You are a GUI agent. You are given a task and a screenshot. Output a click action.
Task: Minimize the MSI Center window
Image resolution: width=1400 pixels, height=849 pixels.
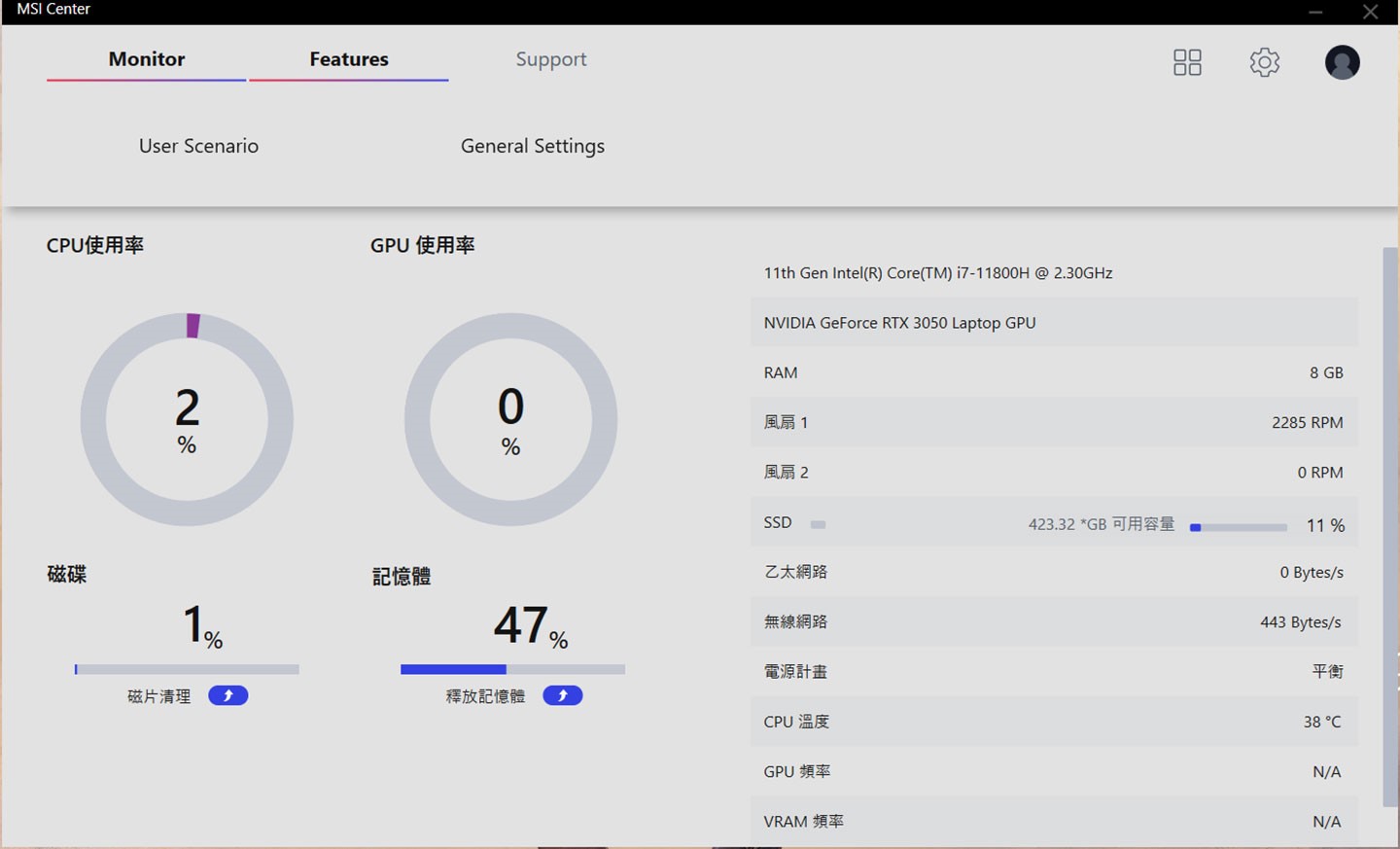click(x=1315, y=12)
